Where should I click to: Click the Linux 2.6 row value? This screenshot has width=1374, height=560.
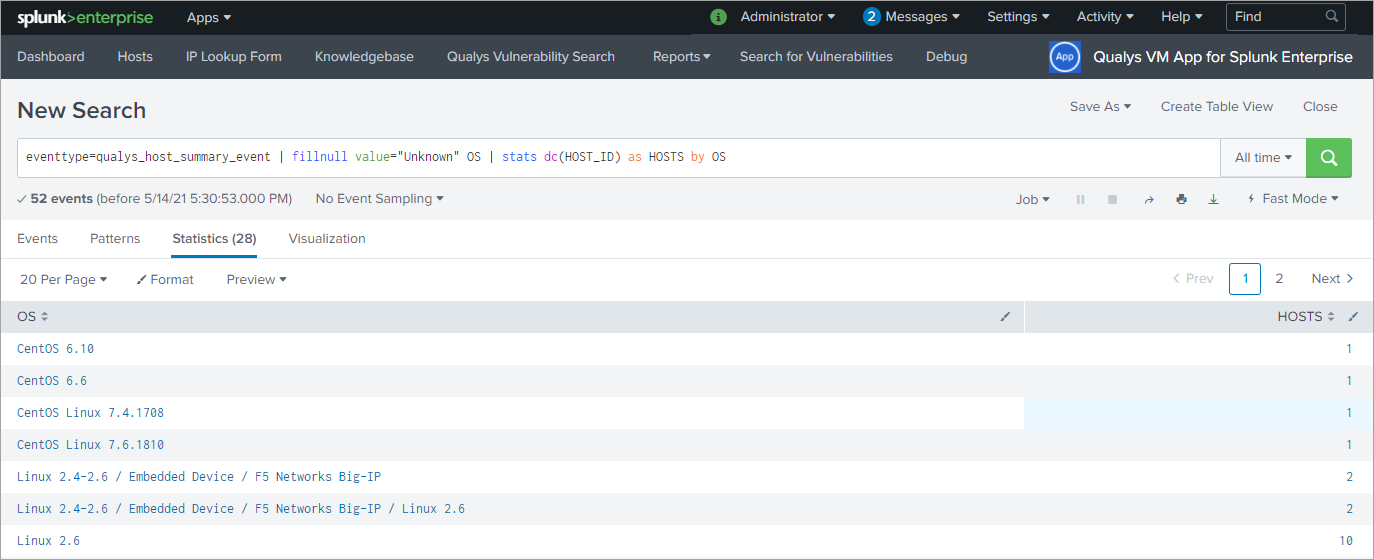click(48, 541)
